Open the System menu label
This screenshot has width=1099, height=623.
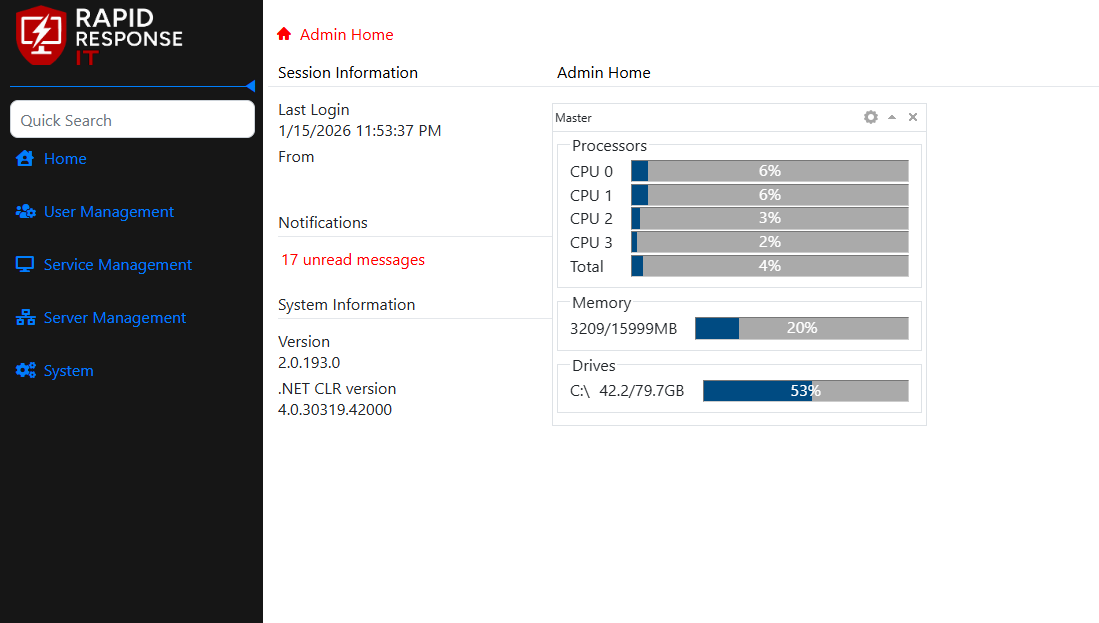(x=69, y=371)
